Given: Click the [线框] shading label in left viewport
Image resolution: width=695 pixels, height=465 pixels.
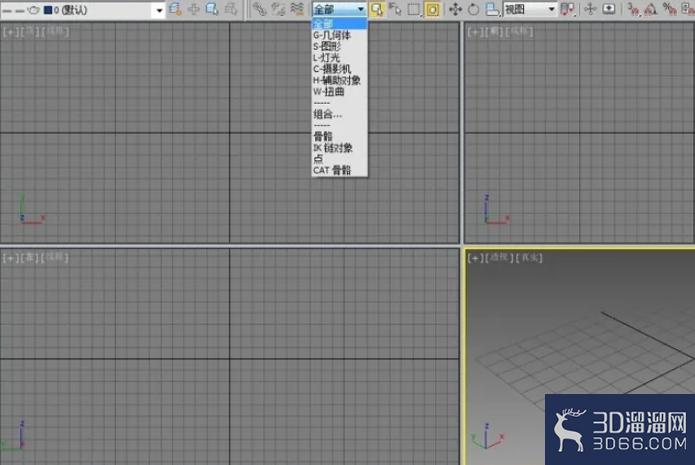Looking at the screenshot, I should tap(55, 258).
